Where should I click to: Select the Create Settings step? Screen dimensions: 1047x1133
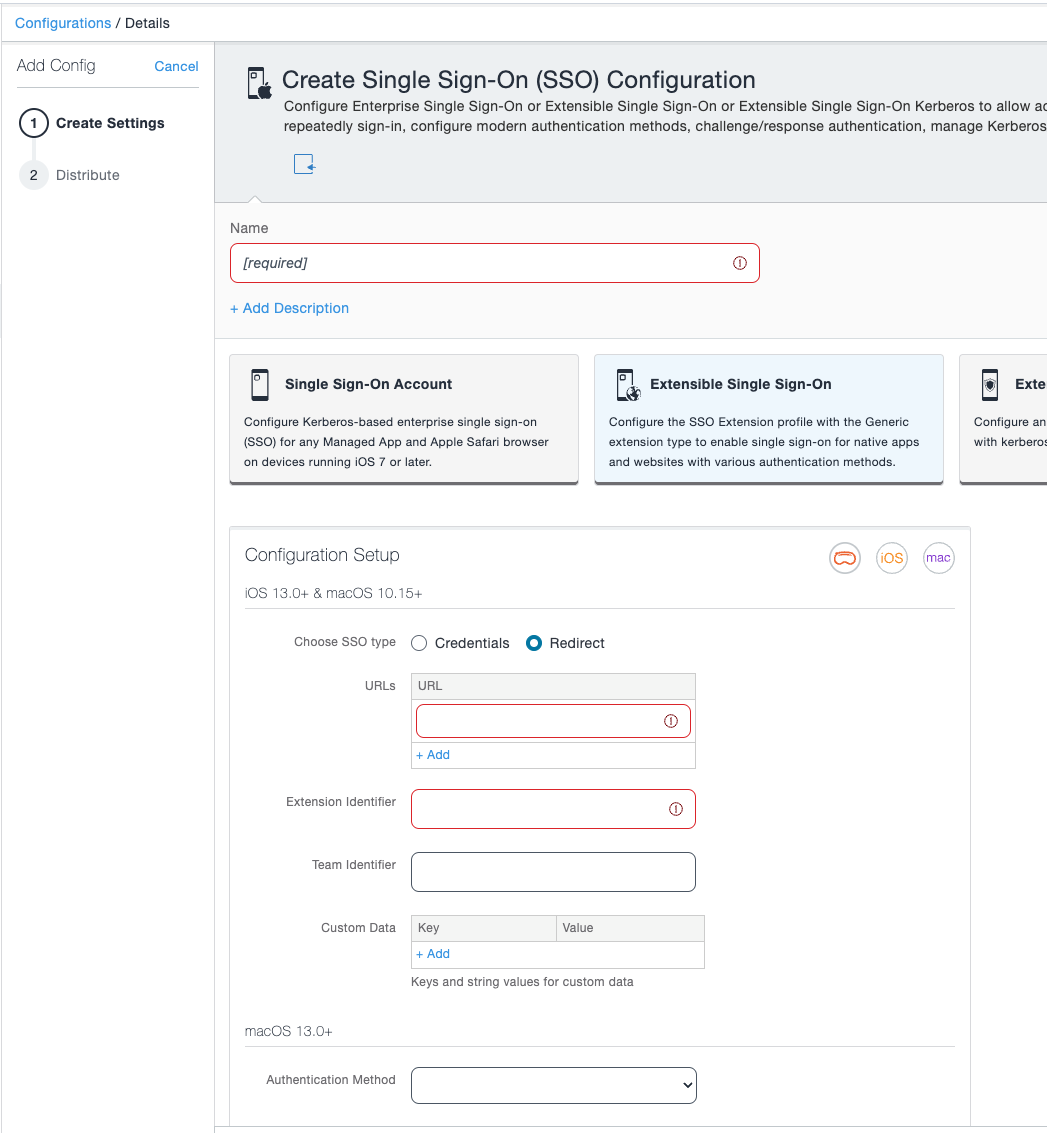(x=110, y=123)
